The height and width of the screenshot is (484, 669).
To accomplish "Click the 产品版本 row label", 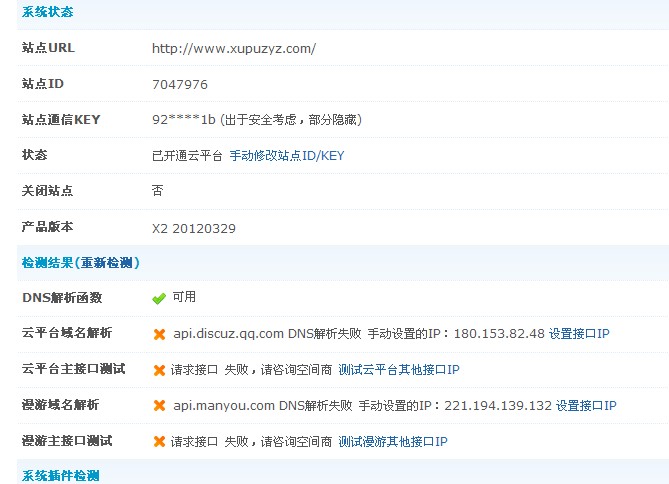I will tap(47, 227).
